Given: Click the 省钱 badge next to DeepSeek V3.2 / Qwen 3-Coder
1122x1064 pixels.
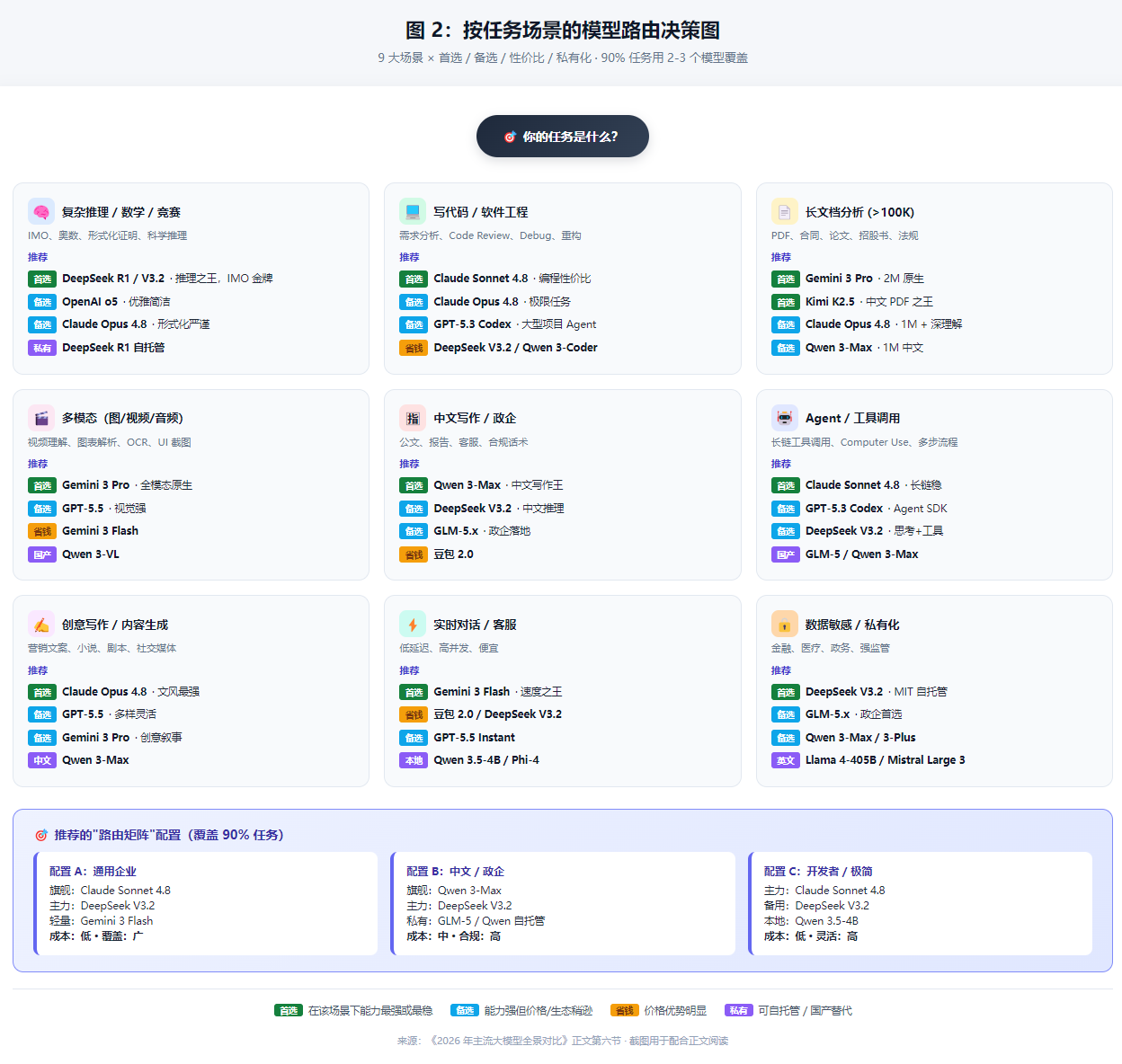Looking at the screenshot, I should (414, 348).
